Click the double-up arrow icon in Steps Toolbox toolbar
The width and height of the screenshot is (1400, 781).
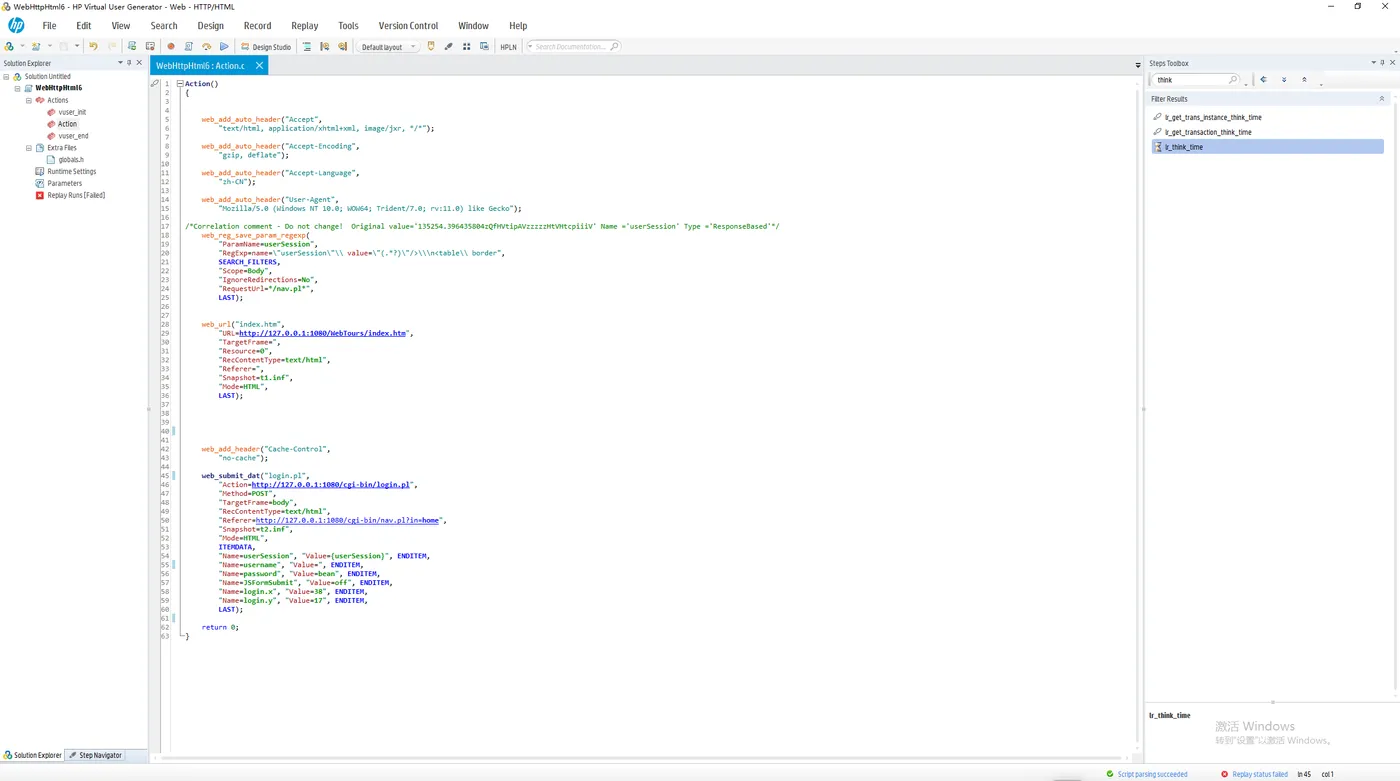pyautogui.click(x=1304, y=80)
